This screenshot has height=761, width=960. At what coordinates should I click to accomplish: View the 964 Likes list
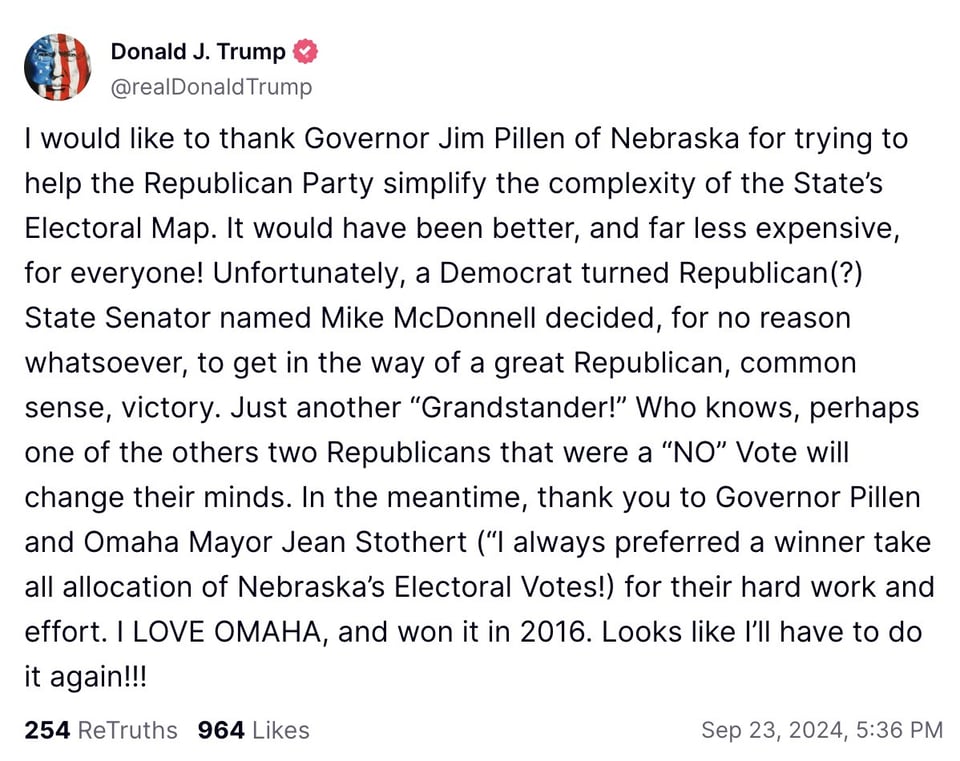[253, 730]
